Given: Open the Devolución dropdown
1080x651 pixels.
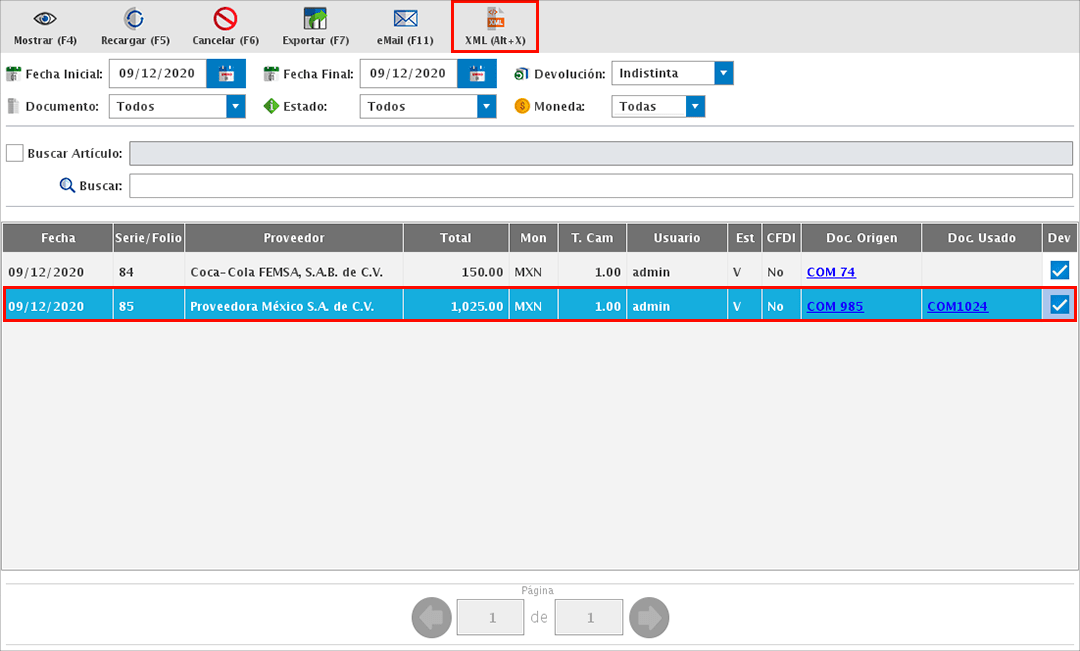Looking at the screenshot, I should coord(722,72).
